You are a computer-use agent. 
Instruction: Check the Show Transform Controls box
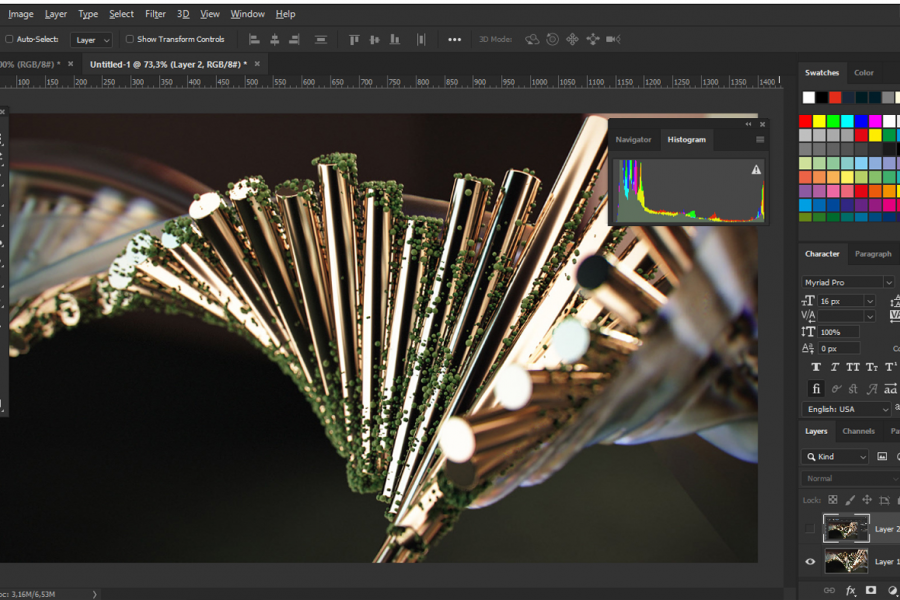click(129, 39)
